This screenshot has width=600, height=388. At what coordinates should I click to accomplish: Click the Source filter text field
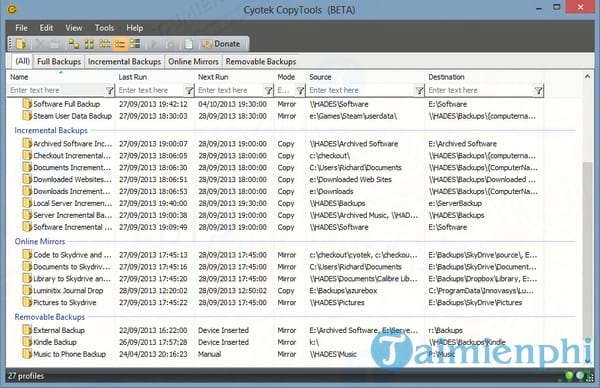point(362,90)
